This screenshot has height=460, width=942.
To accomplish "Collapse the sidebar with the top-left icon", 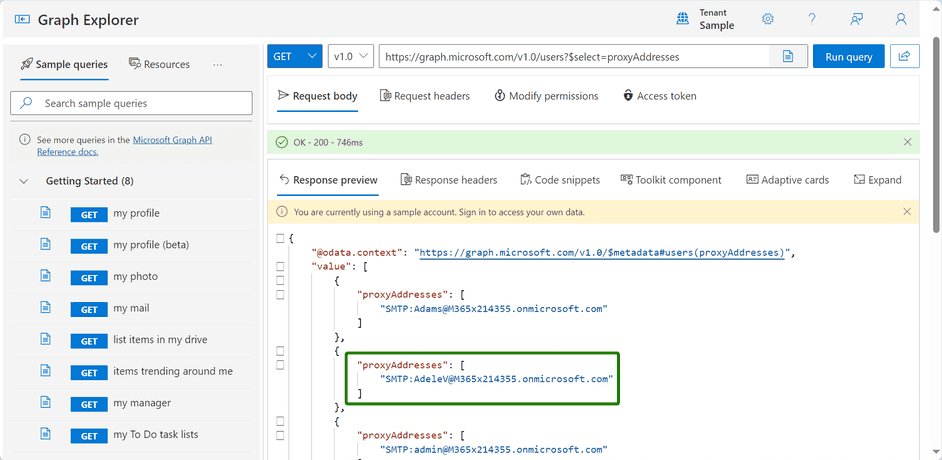I will (x=22, y=20).
